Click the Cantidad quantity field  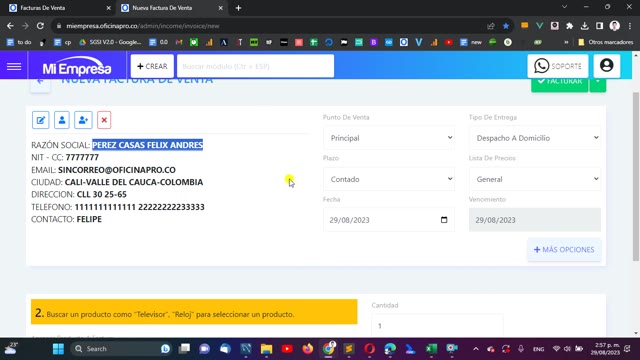tap(437, 325)
